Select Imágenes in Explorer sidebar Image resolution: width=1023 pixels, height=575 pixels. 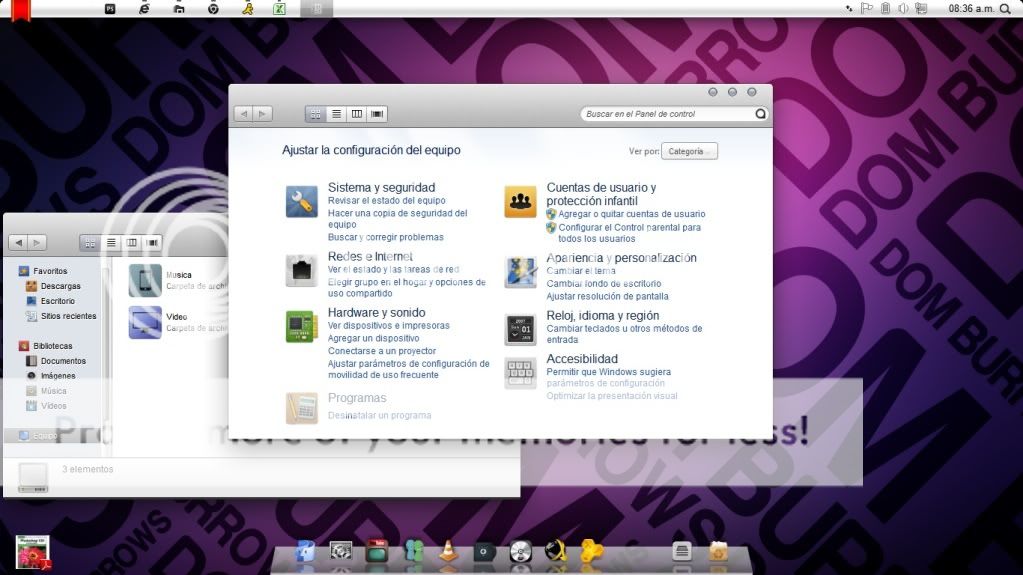tap(50, 376)
